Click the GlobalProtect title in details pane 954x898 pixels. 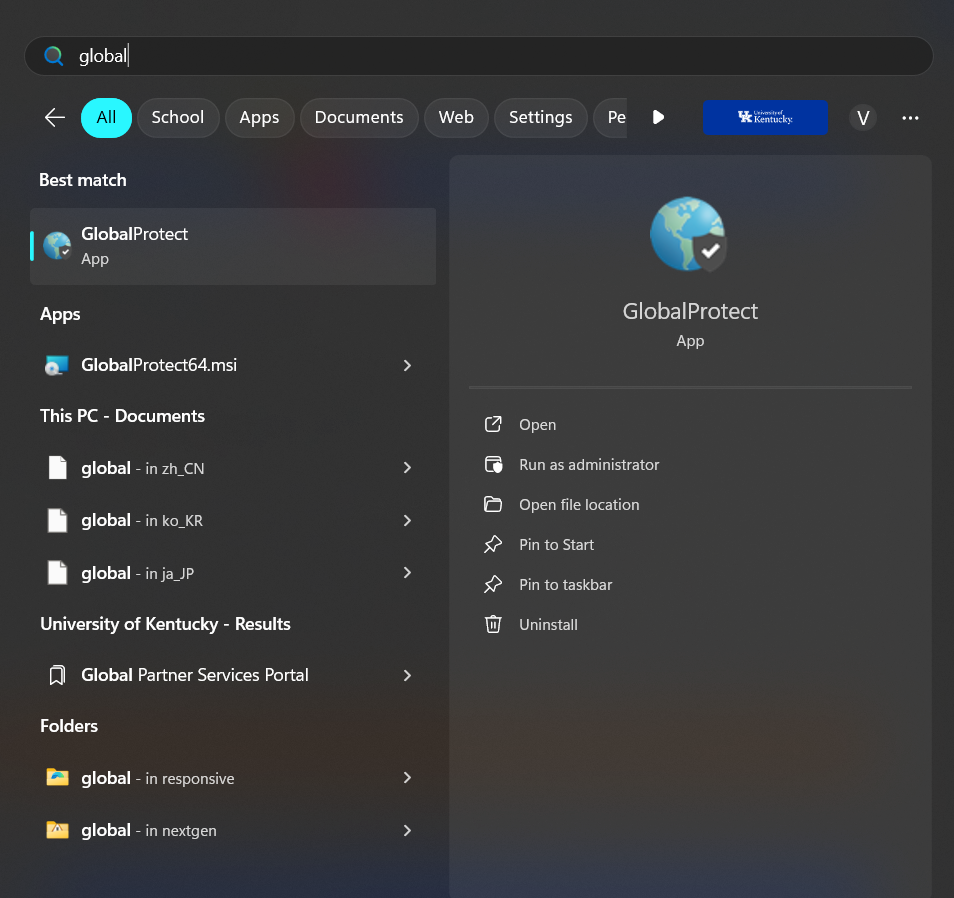690,312
